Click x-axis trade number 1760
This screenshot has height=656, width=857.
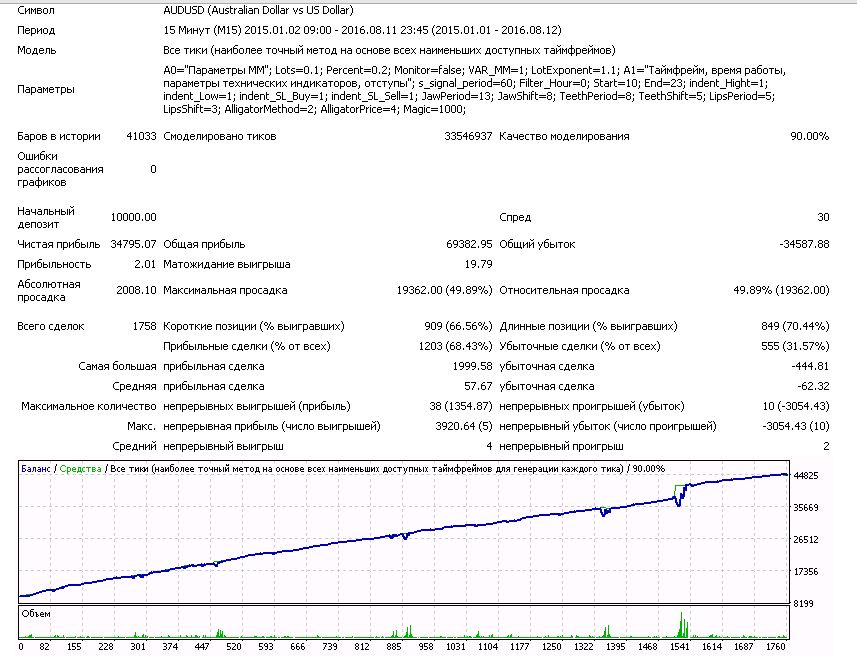775,647
